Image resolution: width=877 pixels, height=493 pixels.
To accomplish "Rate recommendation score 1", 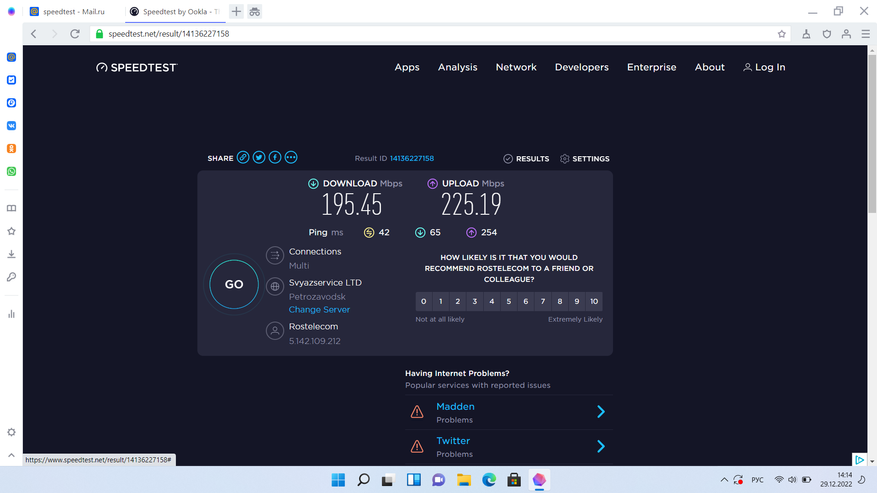I will [x=441, y=302].
